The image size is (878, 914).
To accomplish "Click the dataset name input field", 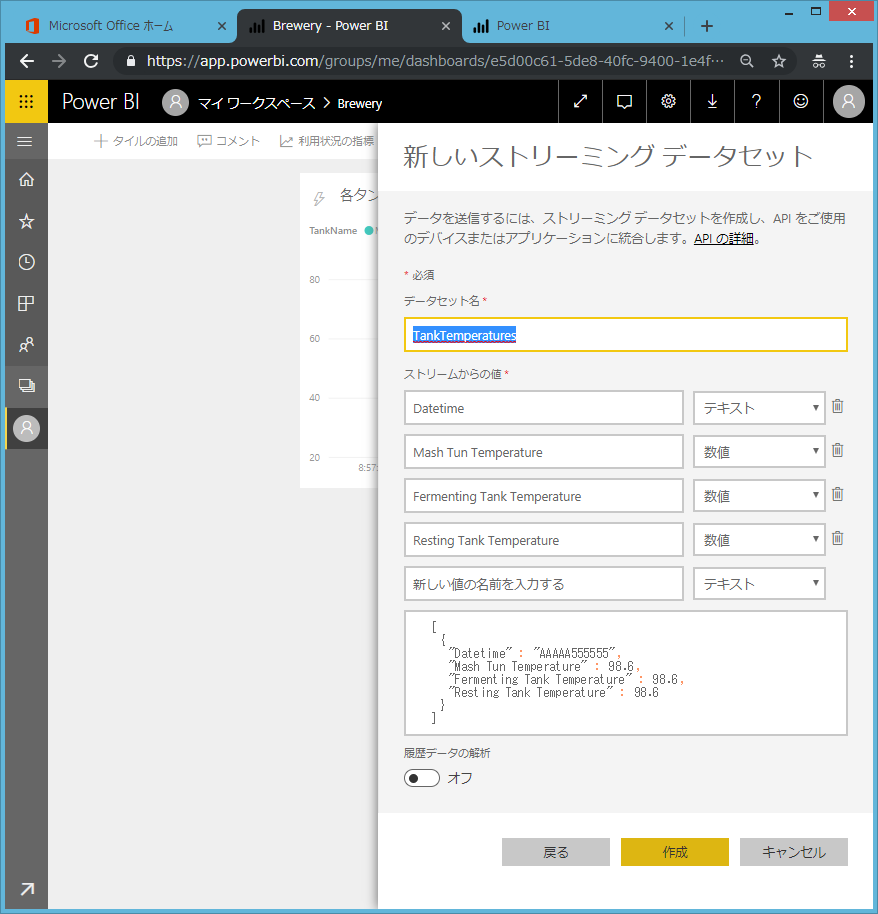I will 625,335.
